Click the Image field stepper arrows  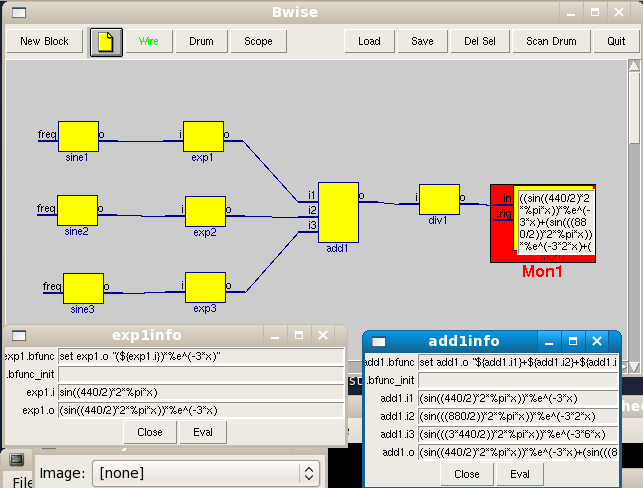click(x=309, y=474)
